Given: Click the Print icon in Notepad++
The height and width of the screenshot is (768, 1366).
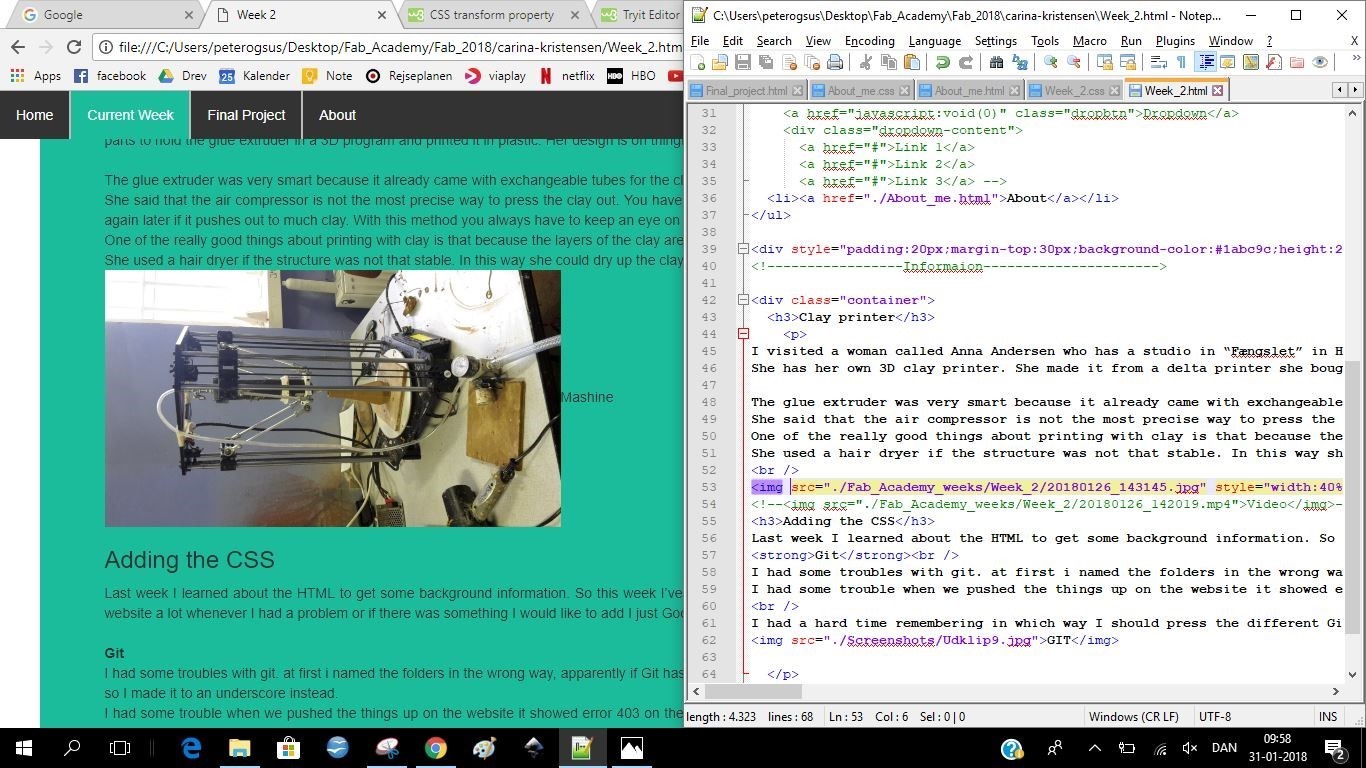Looking at the screenshot, I should pyautogui.click(x=834, y=62).
